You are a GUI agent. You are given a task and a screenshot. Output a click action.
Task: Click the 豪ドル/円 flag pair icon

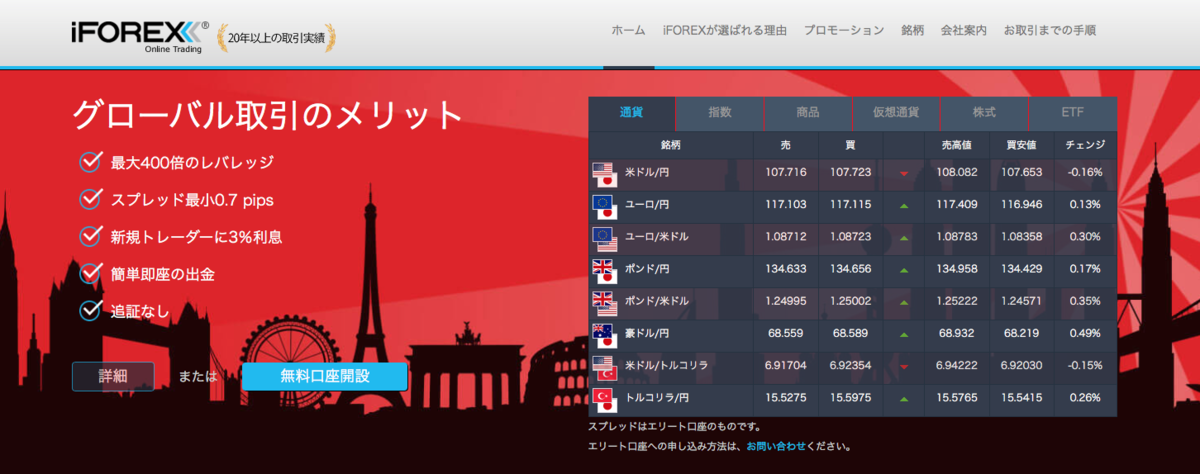point(603,335)
